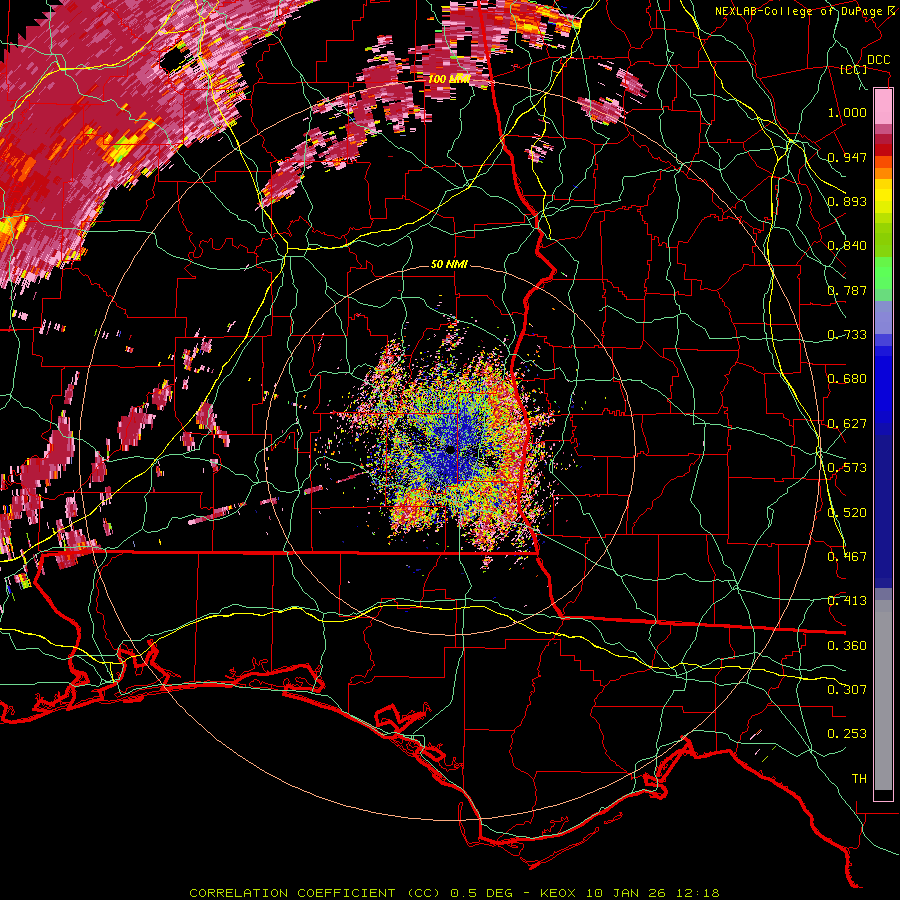
Task: Pick the light pink colour band above 1.000
Action: point(883,106)
